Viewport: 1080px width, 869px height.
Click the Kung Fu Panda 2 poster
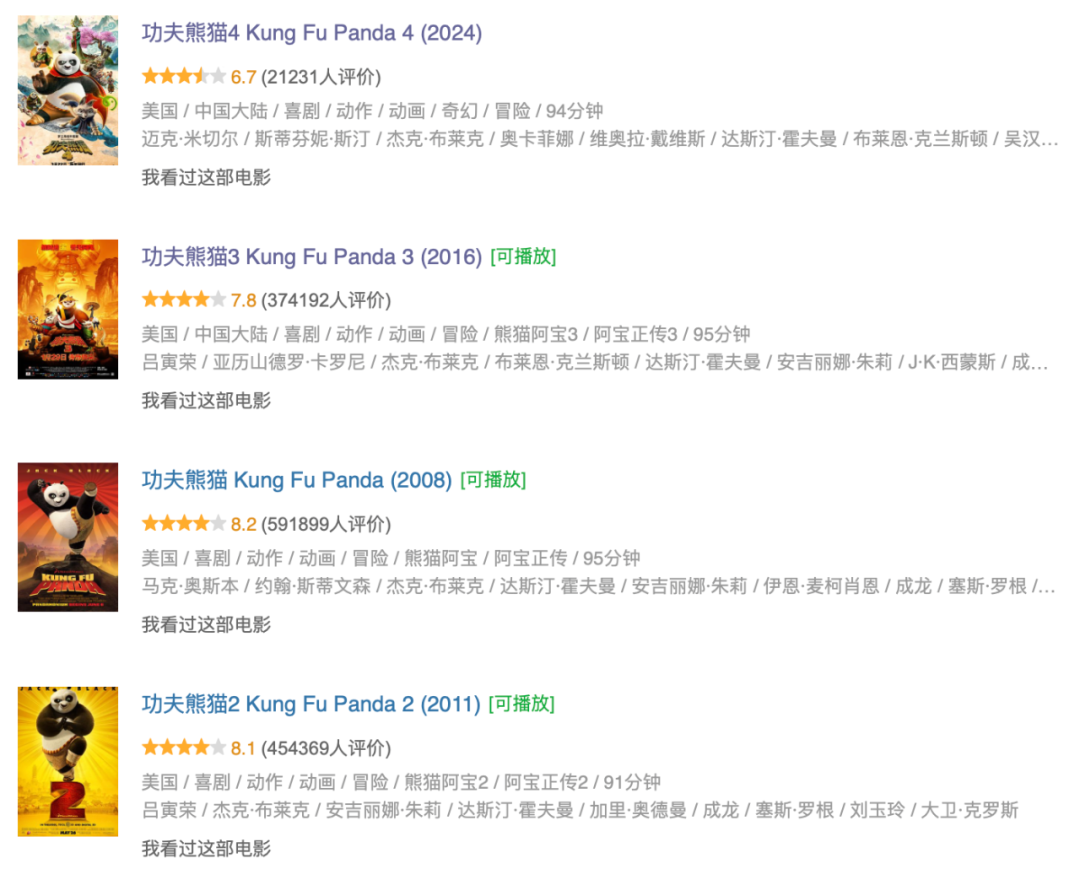(68, 761)
